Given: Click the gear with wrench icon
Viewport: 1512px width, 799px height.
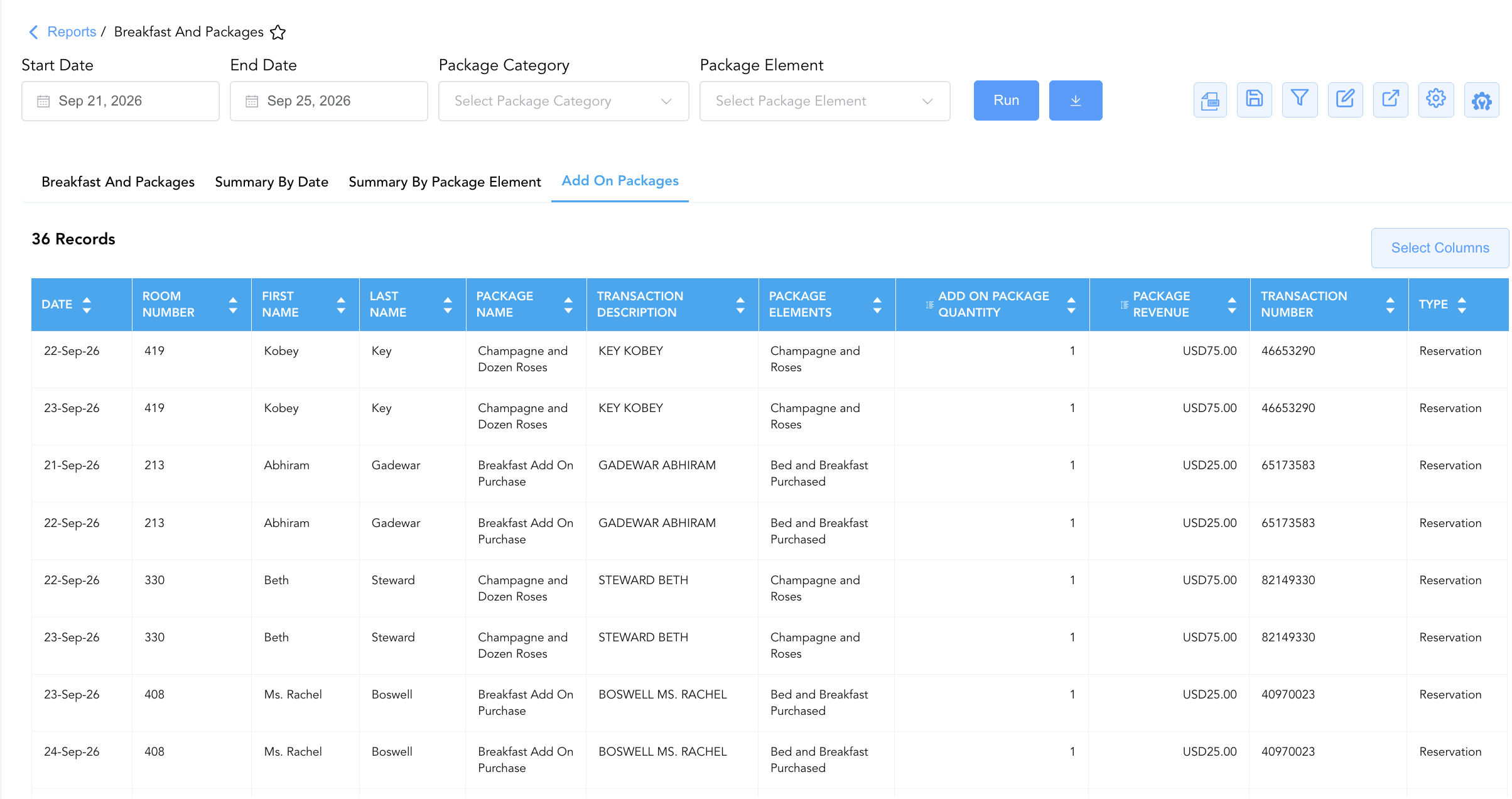Looking at the screenshot, I should click(1482, 100).
